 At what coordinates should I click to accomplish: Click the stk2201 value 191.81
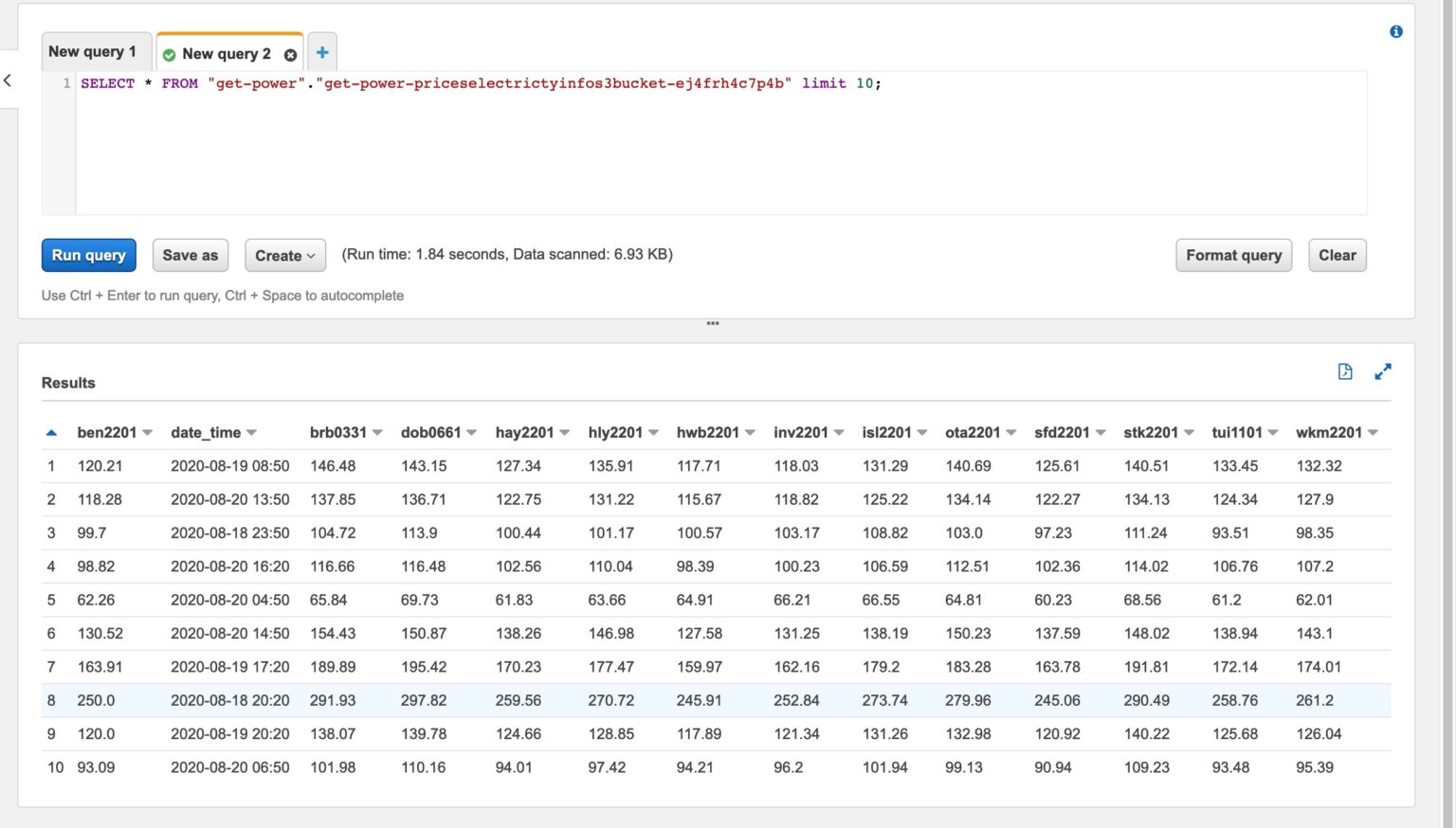tap(1146, 667)
